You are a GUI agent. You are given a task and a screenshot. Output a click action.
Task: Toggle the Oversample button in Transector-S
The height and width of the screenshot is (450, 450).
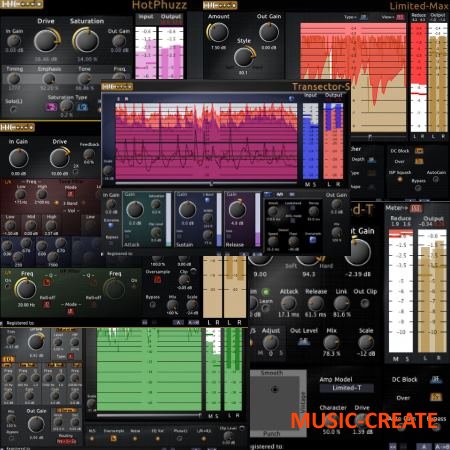(313, 239)
